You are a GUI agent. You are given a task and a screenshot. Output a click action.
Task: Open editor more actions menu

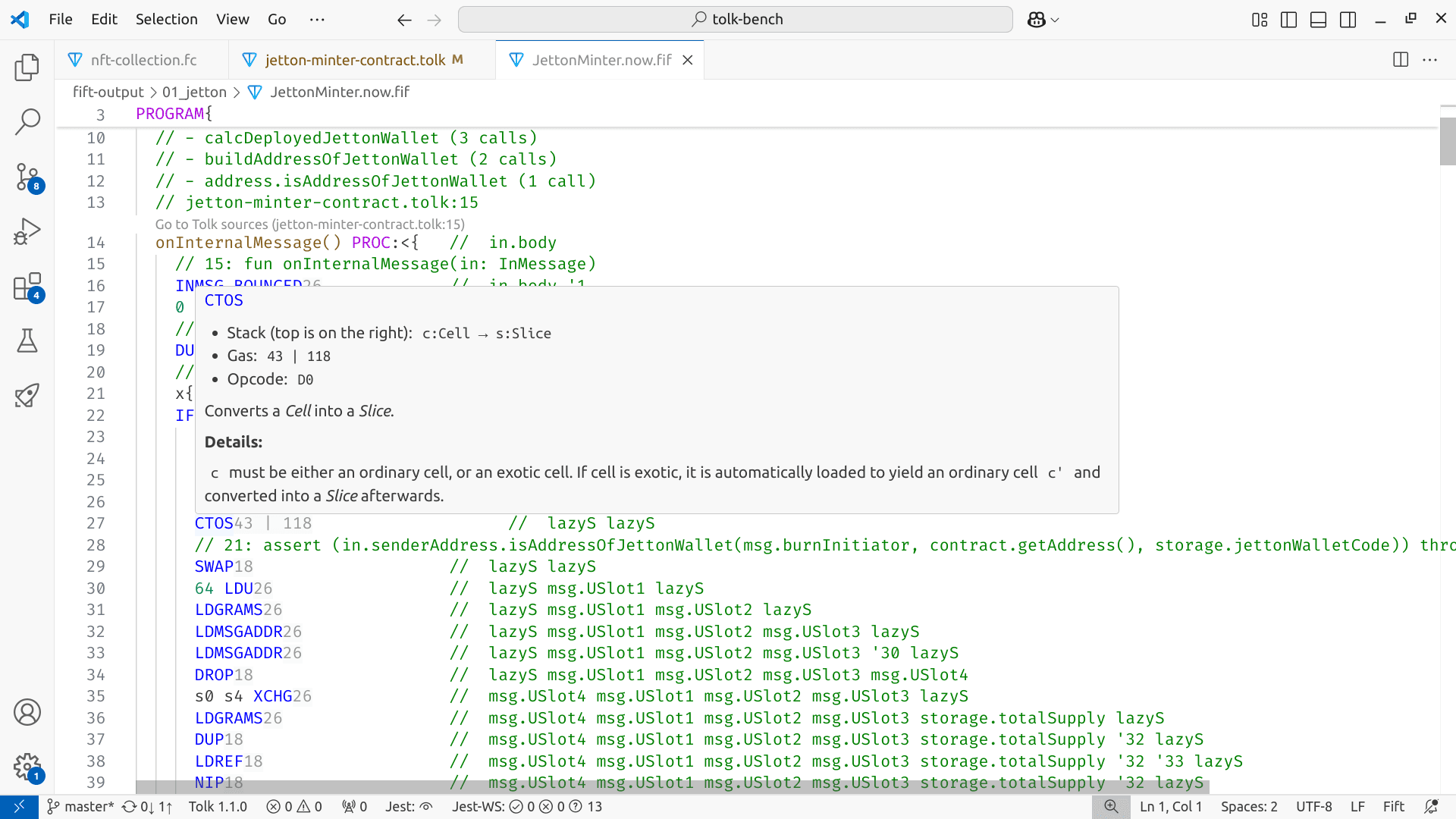[1429, 60]
